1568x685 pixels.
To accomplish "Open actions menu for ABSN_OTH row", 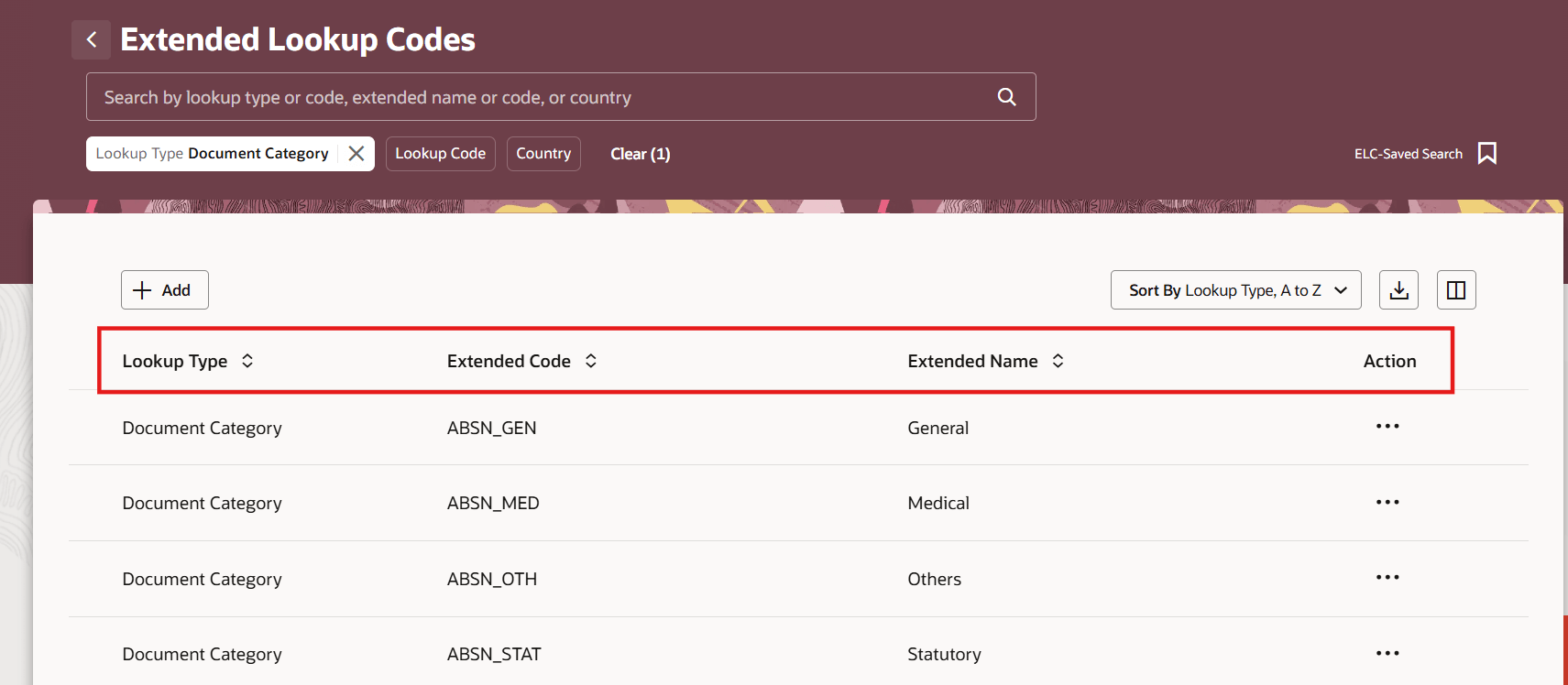I will coord(1387,578).
